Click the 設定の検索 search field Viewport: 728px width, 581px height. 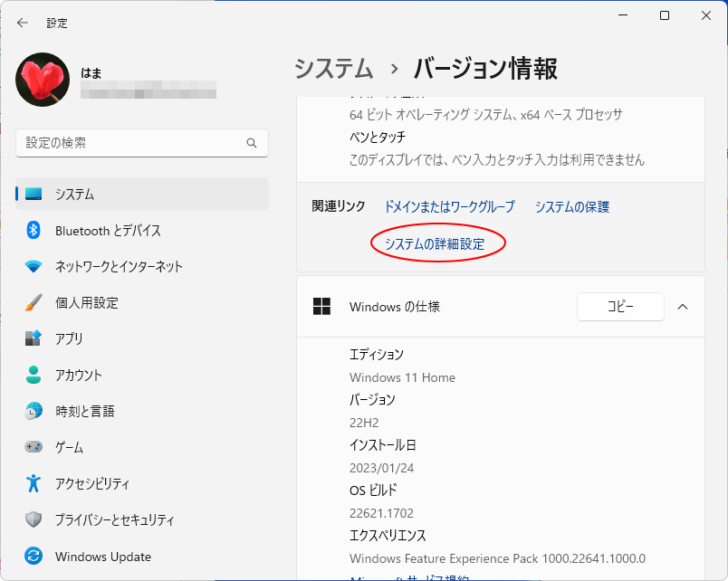pos(142,143)
